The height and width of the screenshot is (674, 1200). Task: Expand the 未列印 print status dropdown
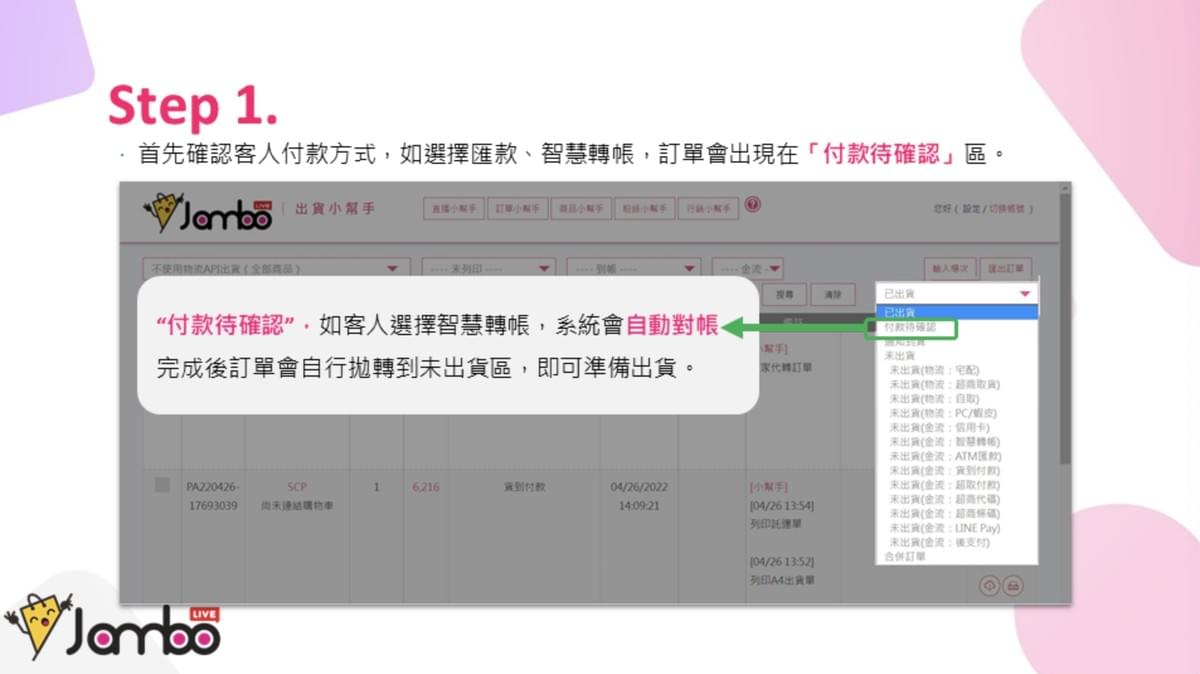tap(488, 268)
